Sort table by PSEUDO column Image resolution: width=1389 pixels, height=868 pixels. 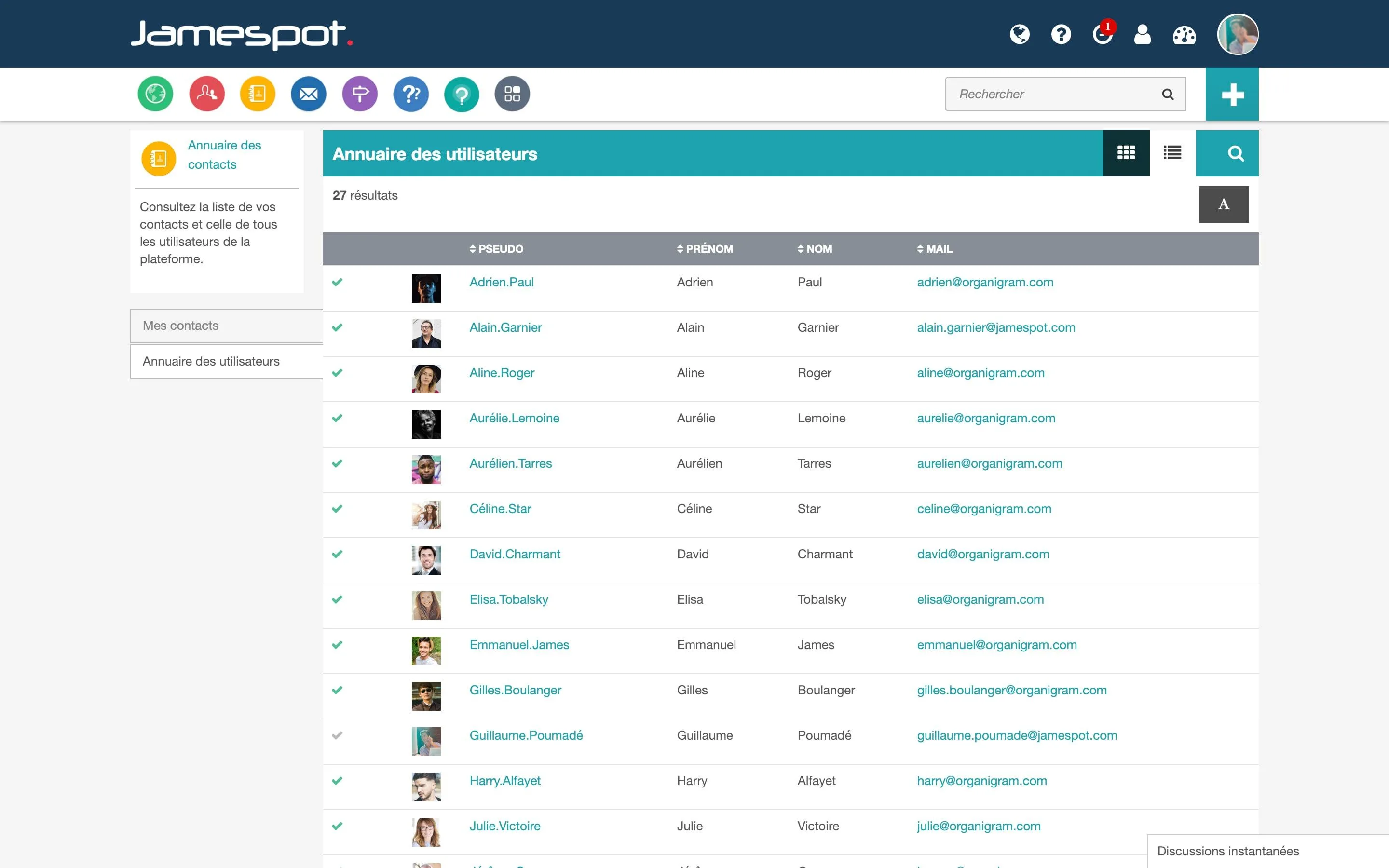tap(496, 248)
